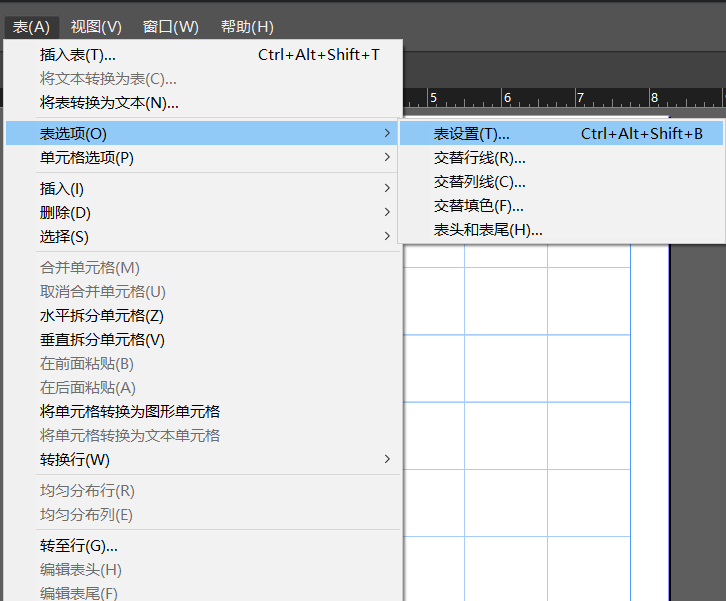Open 交替填色(F)... settings
Screen dimensions: 726x601
tap(478, 206)
